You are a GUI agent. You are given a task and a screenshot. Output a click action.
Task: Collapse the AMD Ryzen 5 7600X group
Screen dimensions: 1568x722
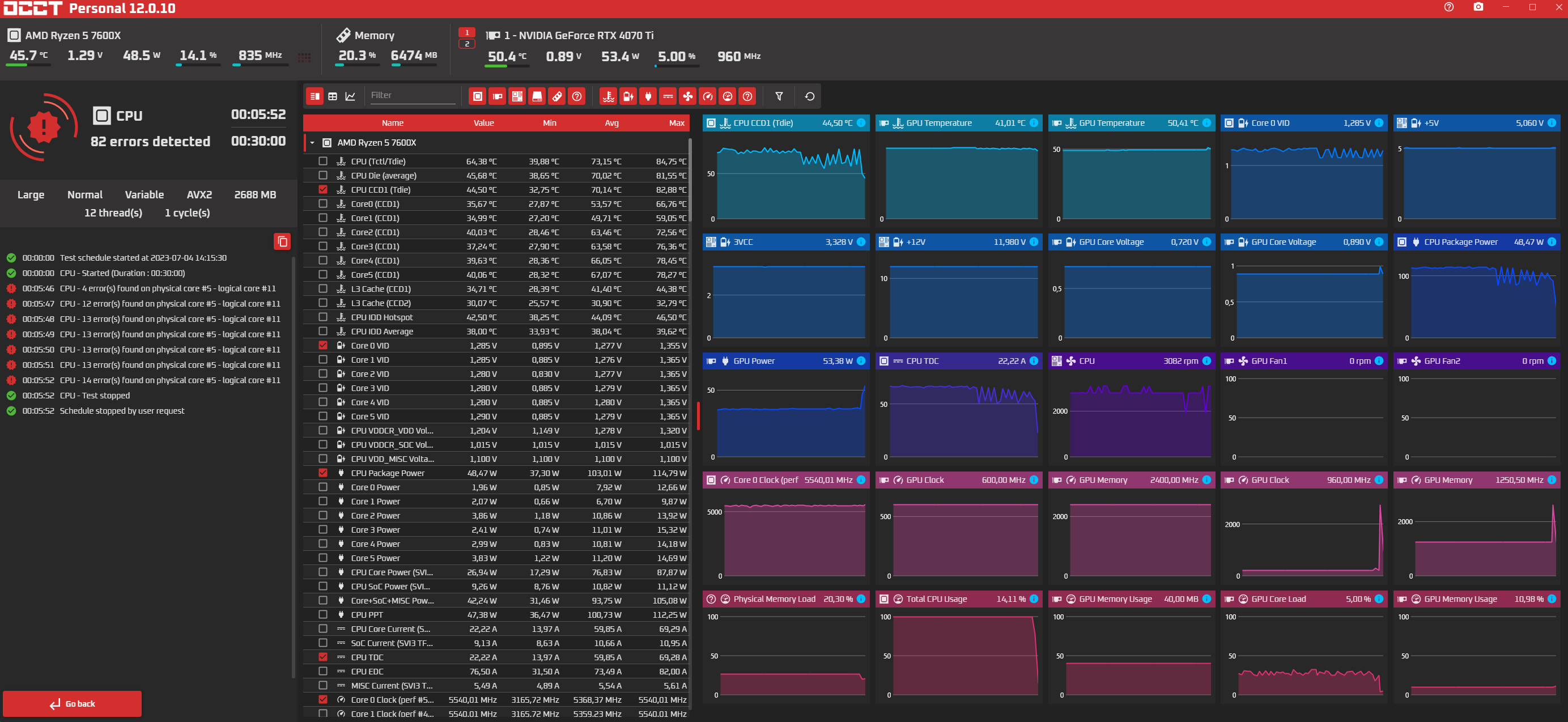(x=312, y=142)
